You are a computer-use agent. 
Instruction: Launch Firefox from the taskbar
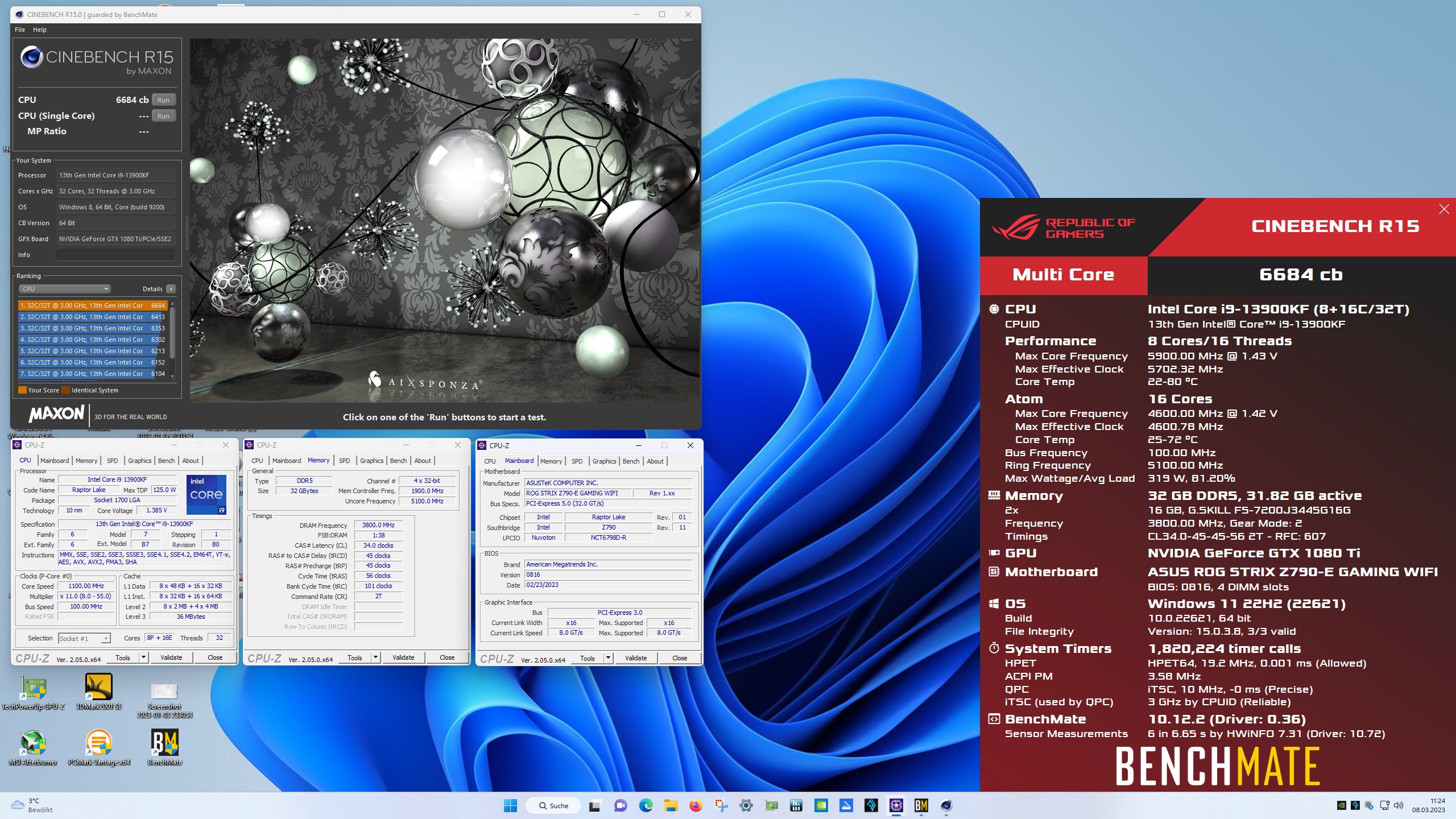[696, 805]
